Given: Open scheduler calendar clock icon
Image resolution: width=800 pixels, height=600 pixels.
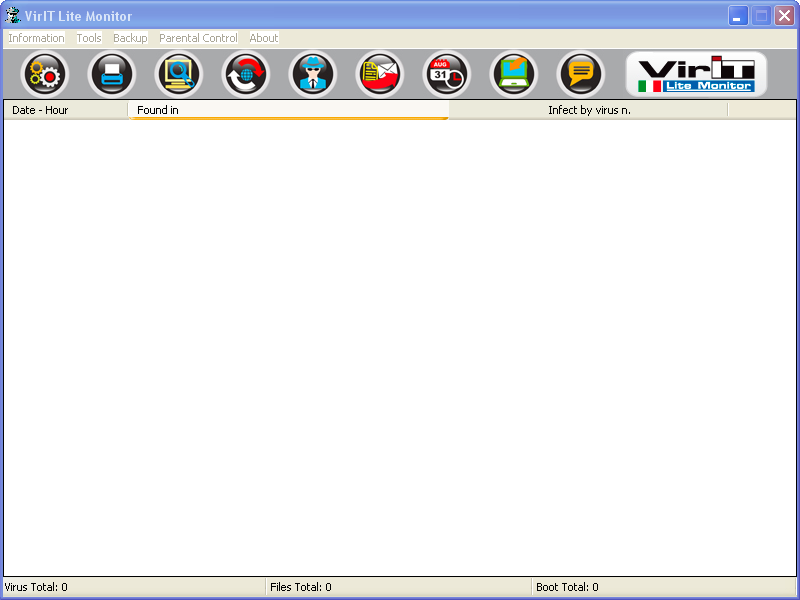Looking at the screenshot, I should click(446, 74).
